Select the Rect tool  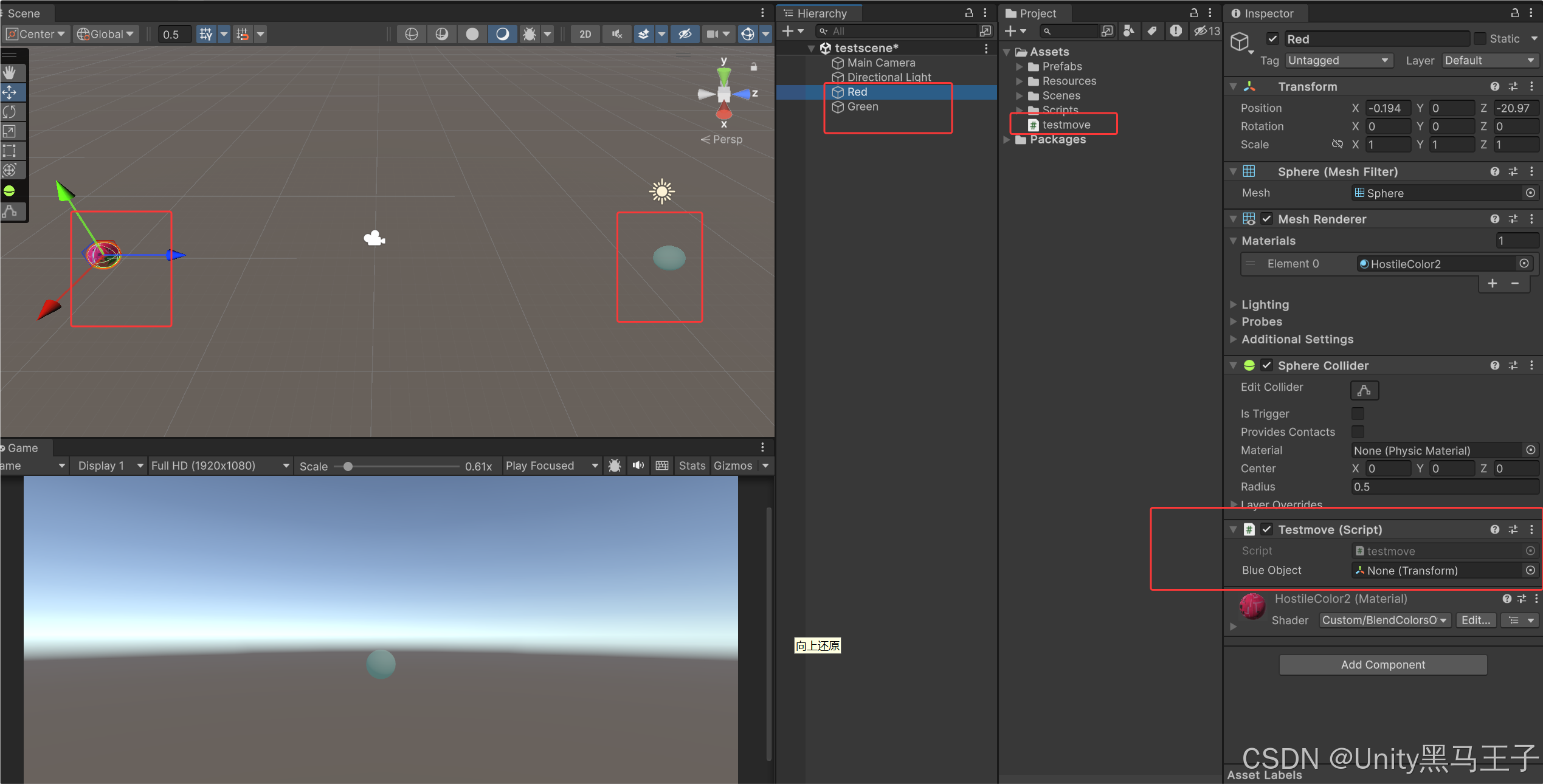10,151
